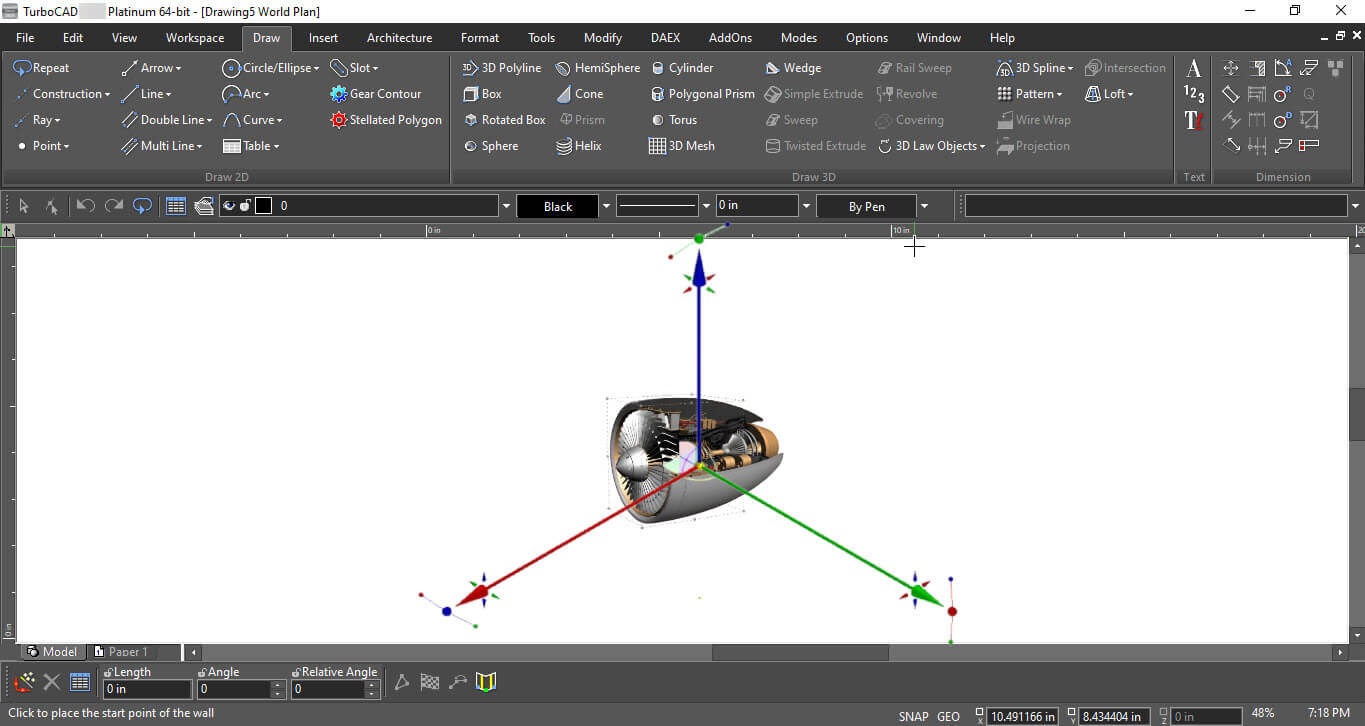
Task: Click the Radius dimension icon
Action: (x=1282, y=94)
